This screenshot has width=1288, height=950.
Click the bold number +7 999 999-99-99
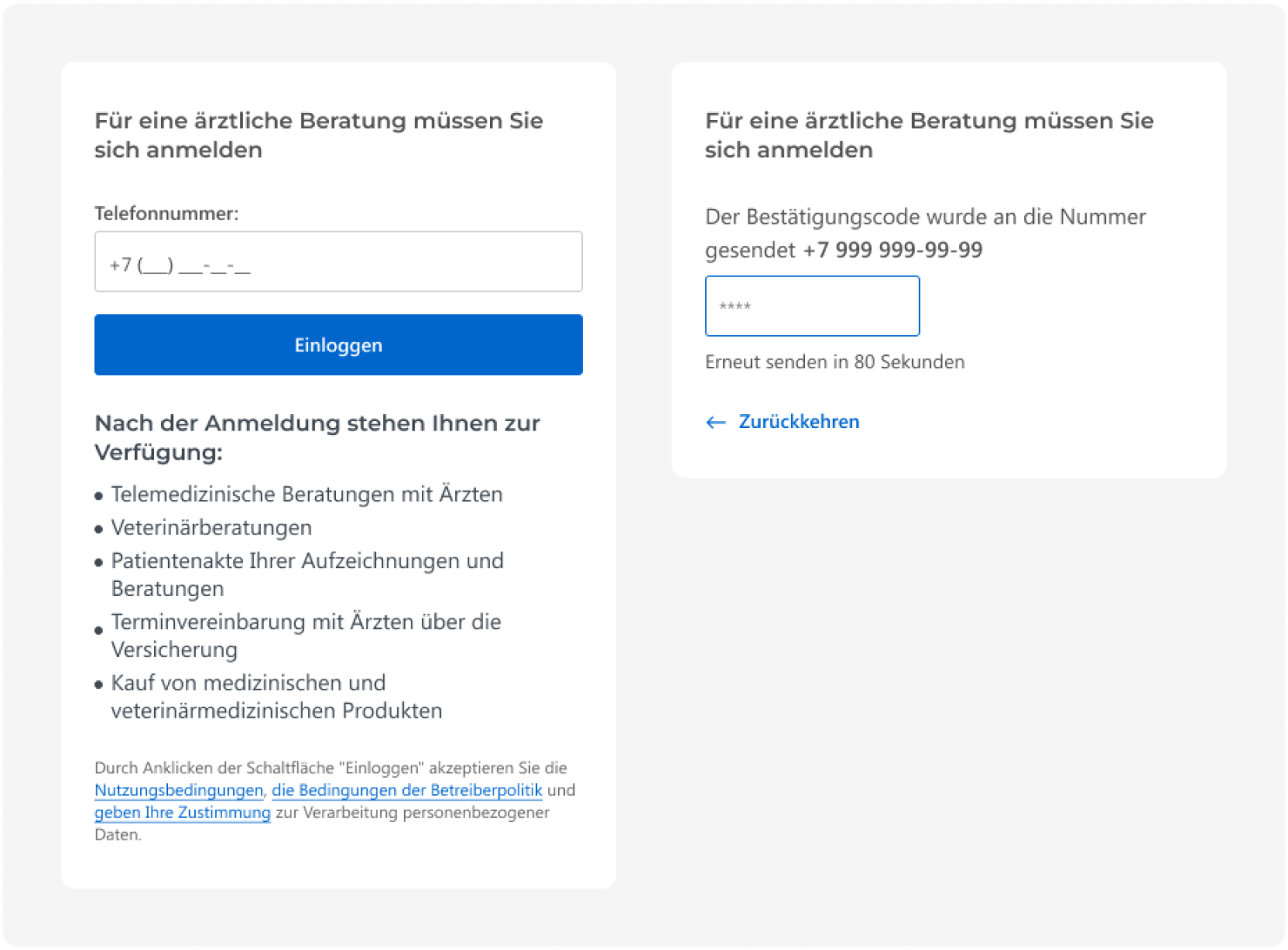892,251
